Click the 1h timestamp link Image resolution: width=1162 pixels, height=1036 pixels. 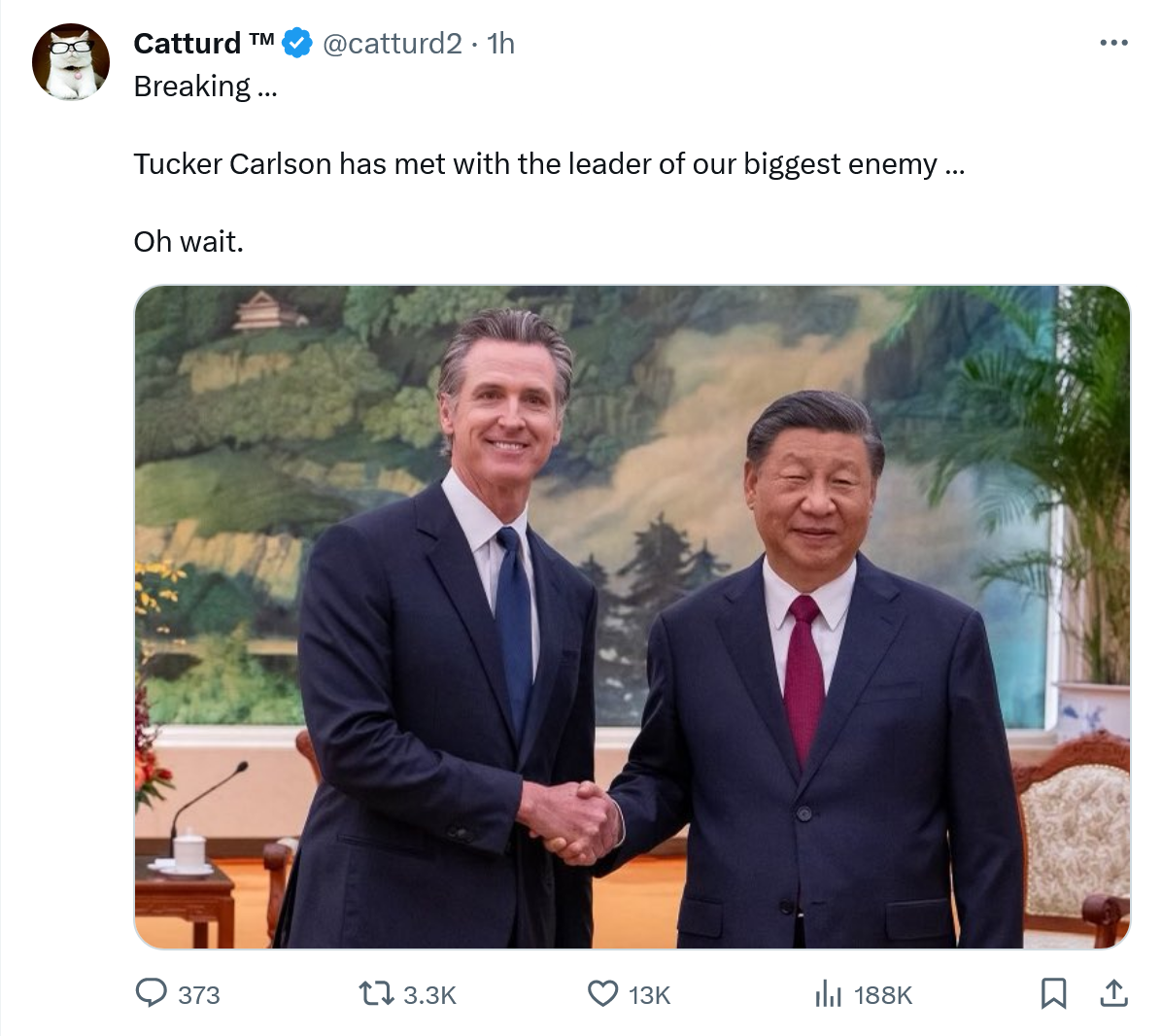(x=501, y=44)
